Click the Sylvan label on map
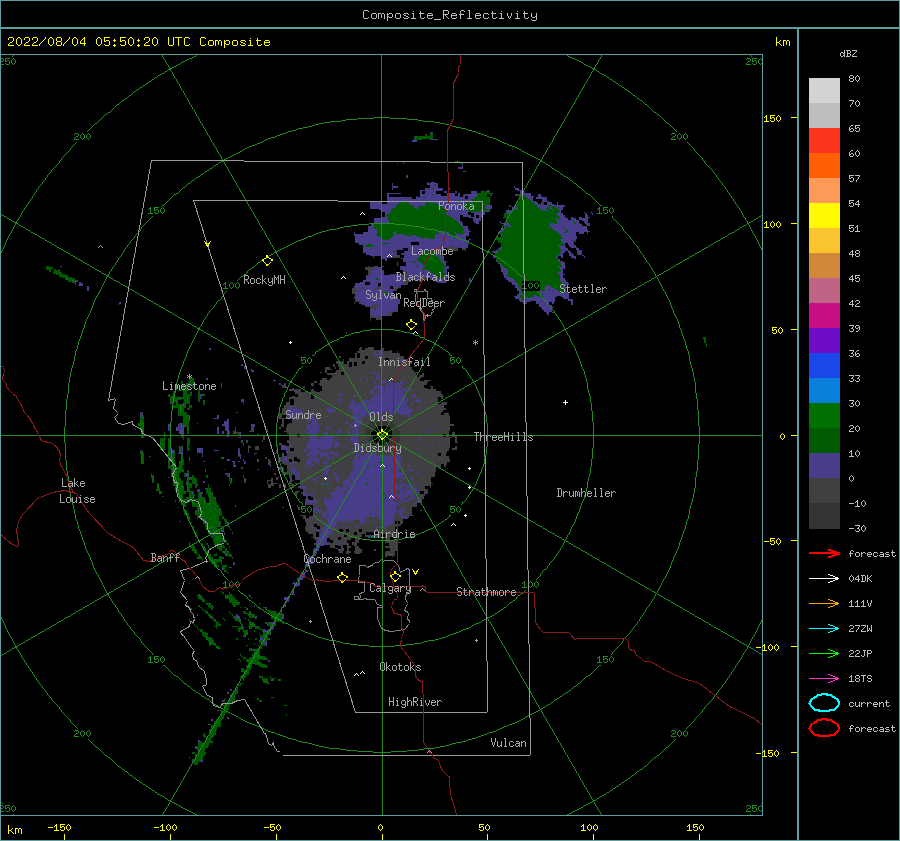This screenshot has height=841, width=900. (x=383, y=295)
